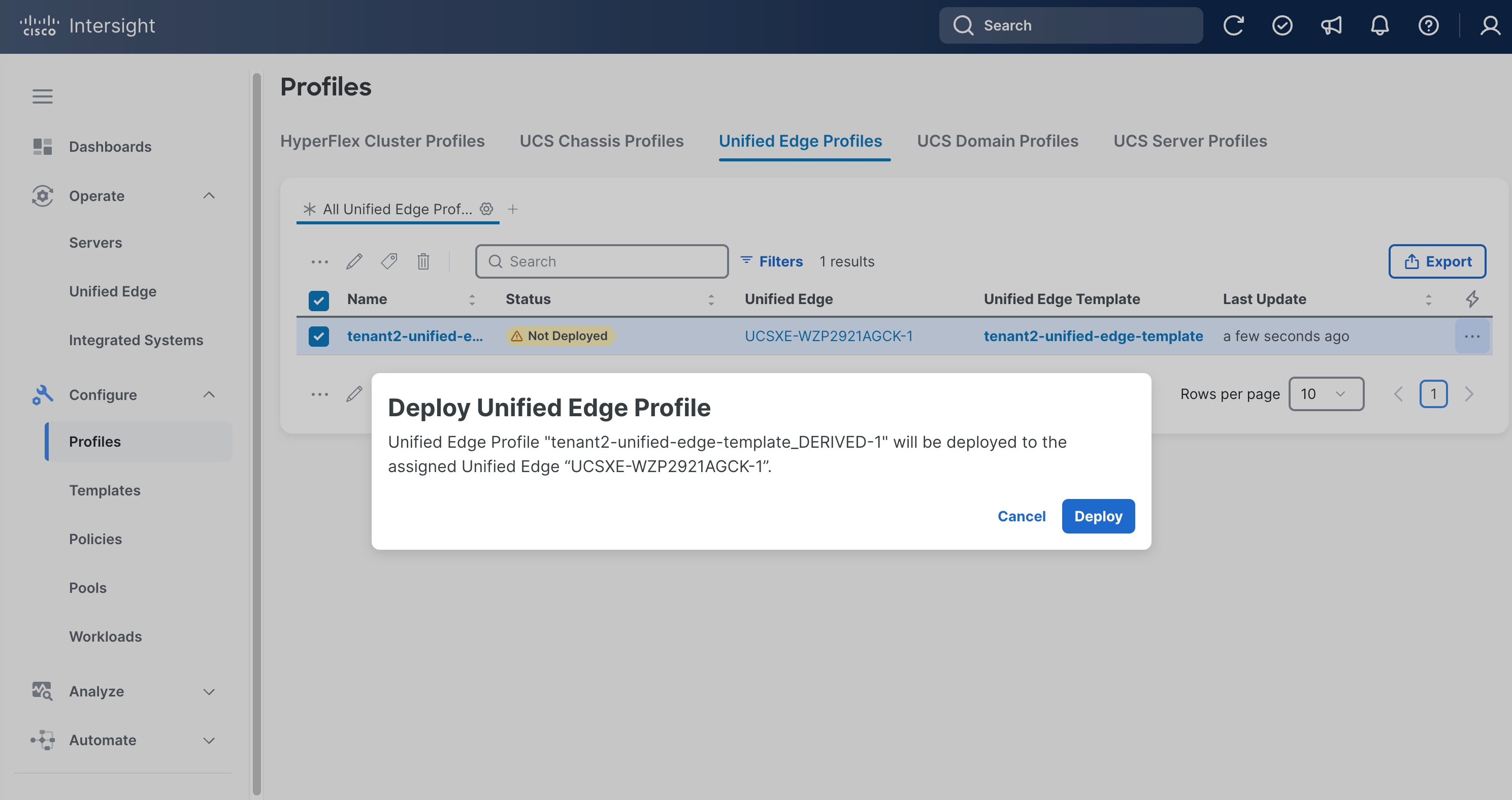This screenshot has width=1512, height=800.
Task: Click the Operate section icon
Action: 42,195
